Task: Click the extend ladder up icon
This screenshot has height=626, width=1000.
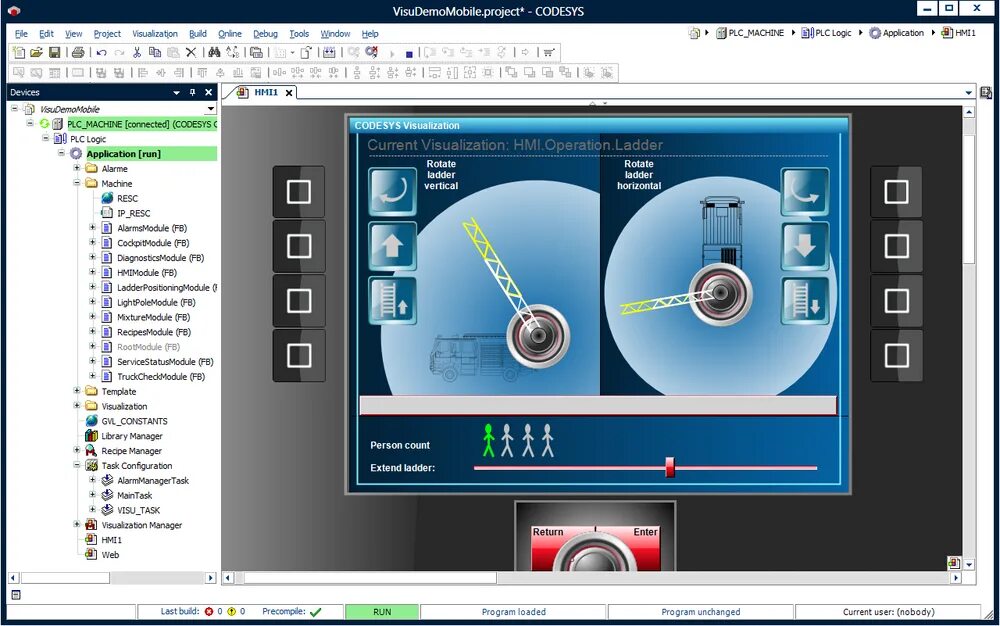Action: tap(392, 301)
